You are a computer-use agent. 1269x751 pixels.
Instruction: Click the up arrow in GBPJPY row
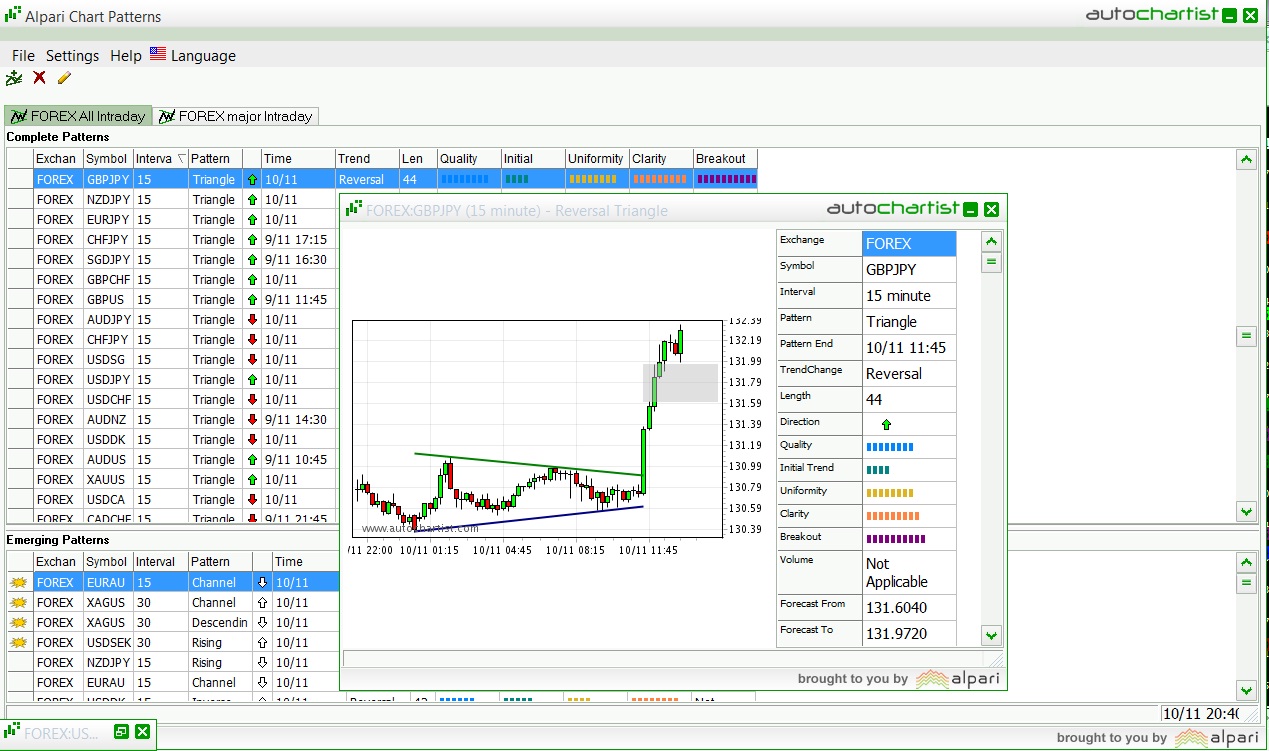252,180
